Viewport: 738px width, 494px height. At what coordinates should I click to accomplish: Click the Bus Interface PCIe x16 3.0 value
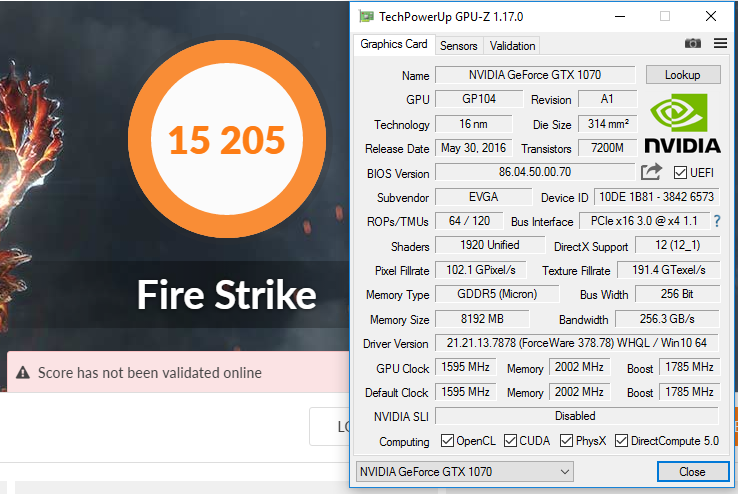644,221
